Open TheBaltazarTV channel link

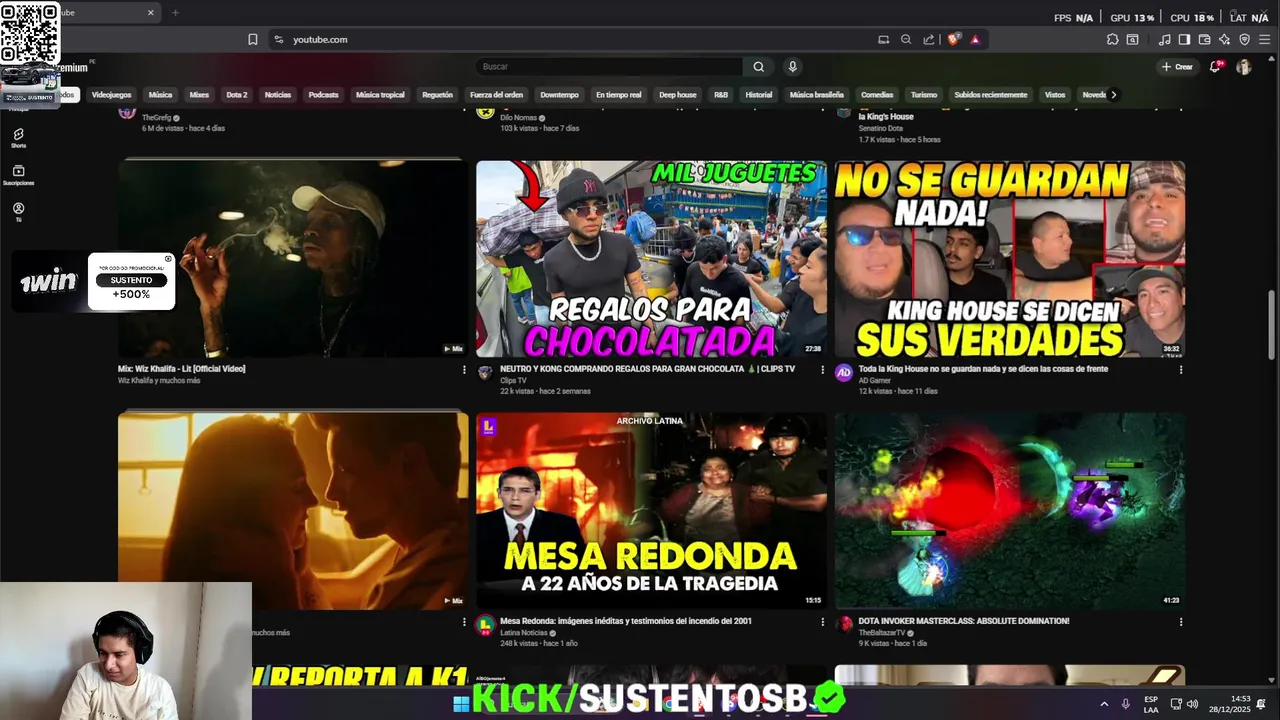[881, 633]
